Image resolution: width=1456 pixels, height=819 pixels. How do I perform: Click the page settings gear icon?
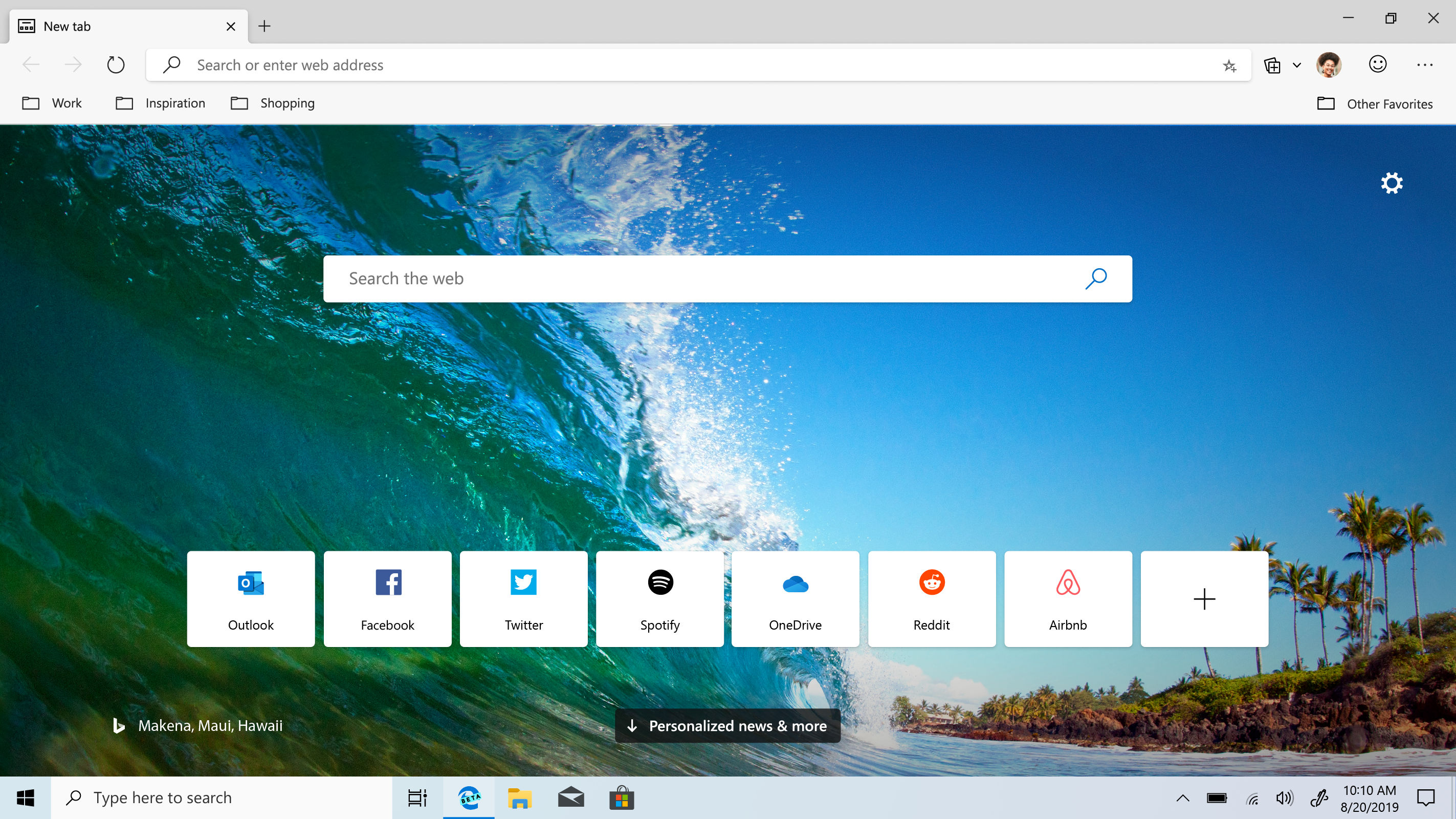[x=1390, y=183]
